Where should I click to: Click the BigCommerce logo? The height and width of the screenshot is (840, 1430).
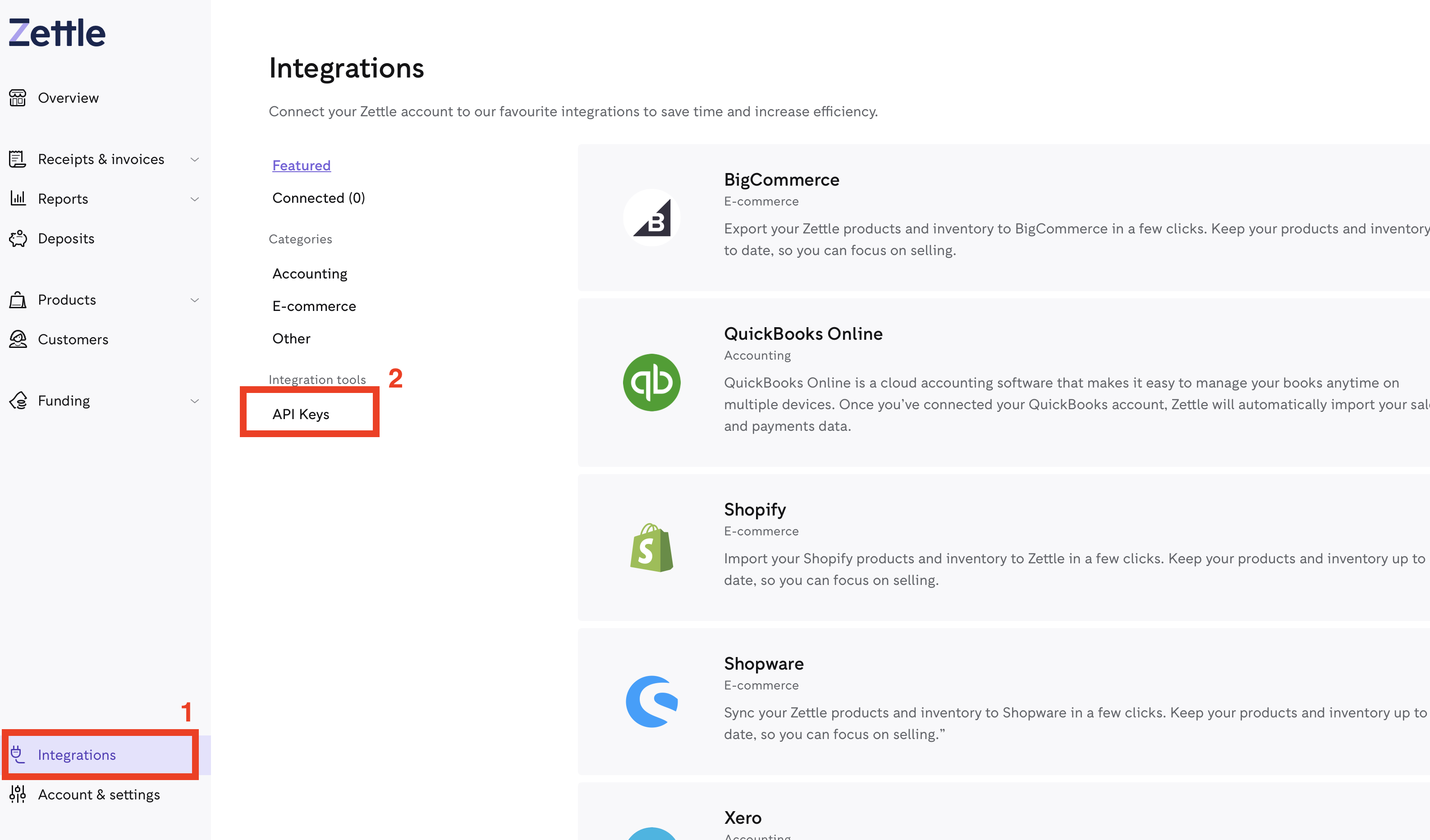pos(651,217)
